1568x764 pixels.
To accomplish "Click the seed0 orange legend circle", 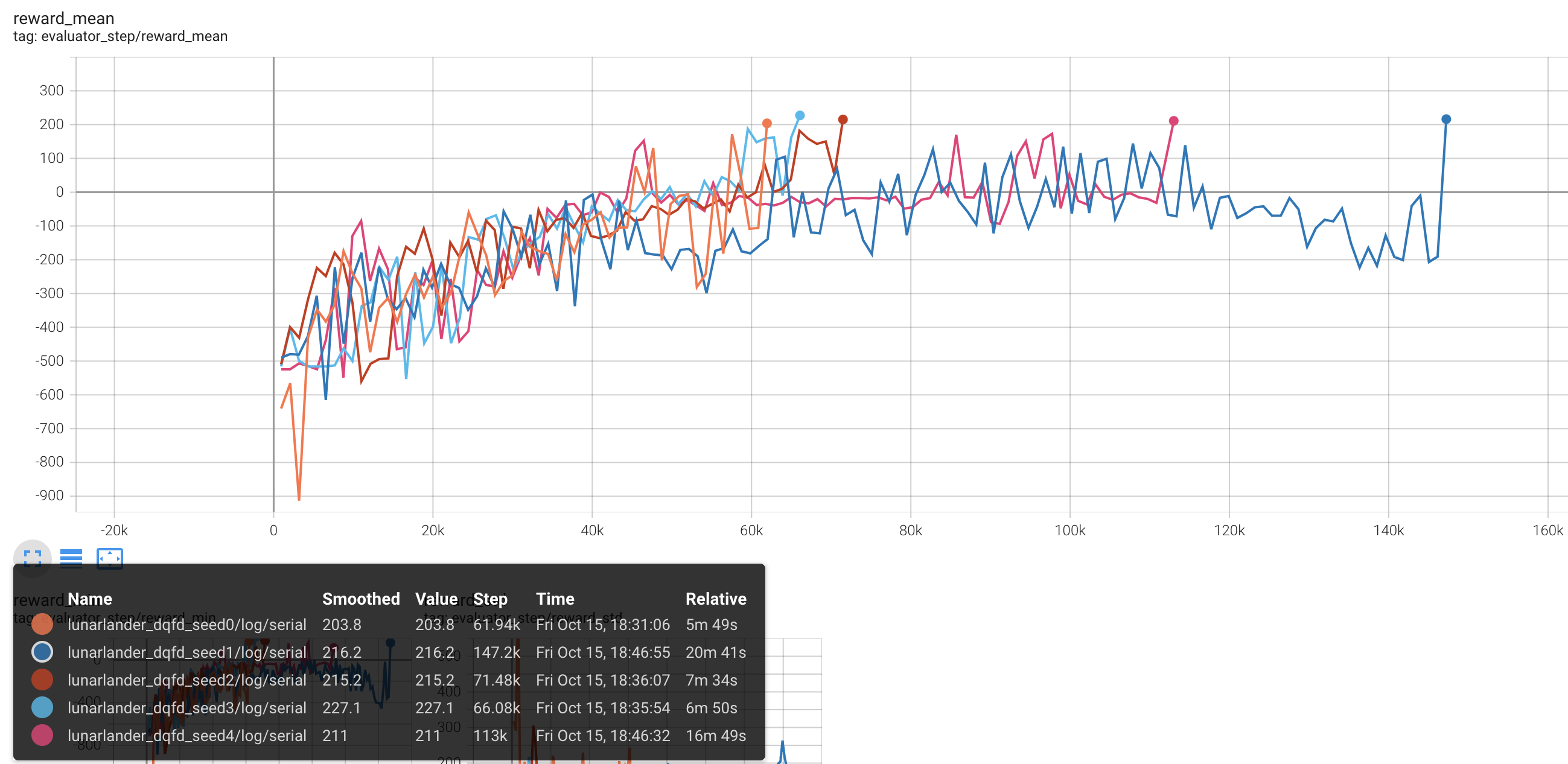I will (x=42, y=624).
